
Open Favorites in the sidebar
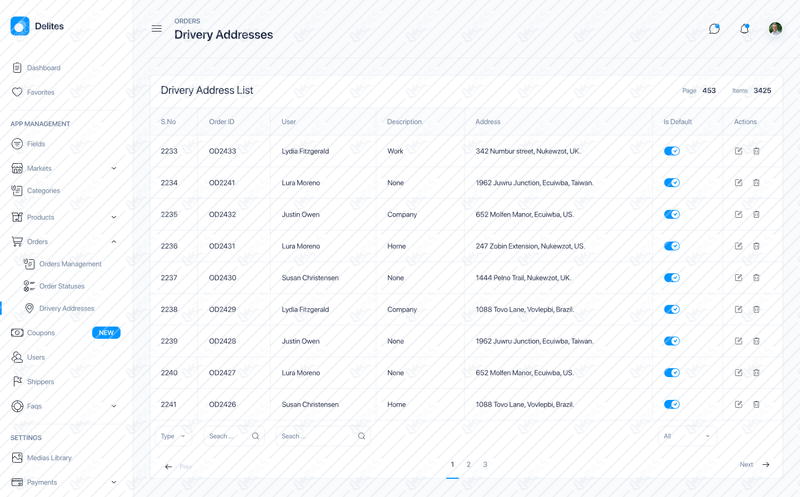33,92
